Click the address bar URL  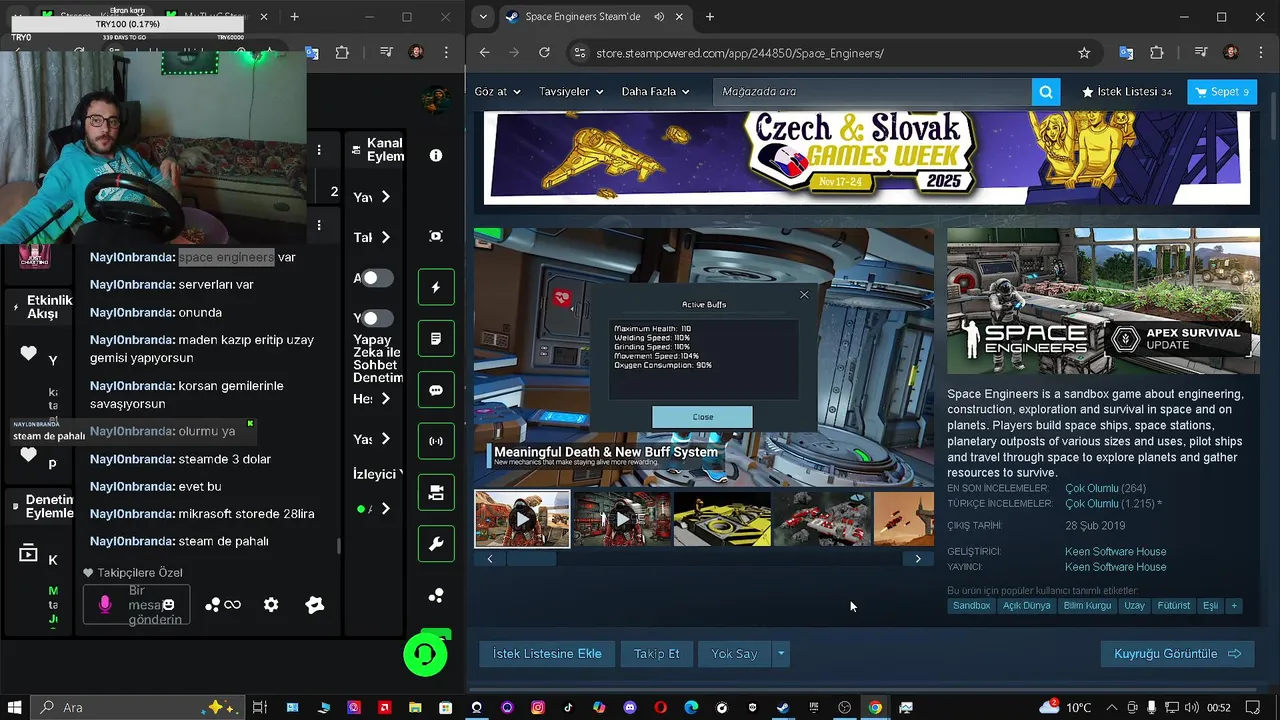coord(740,53)
